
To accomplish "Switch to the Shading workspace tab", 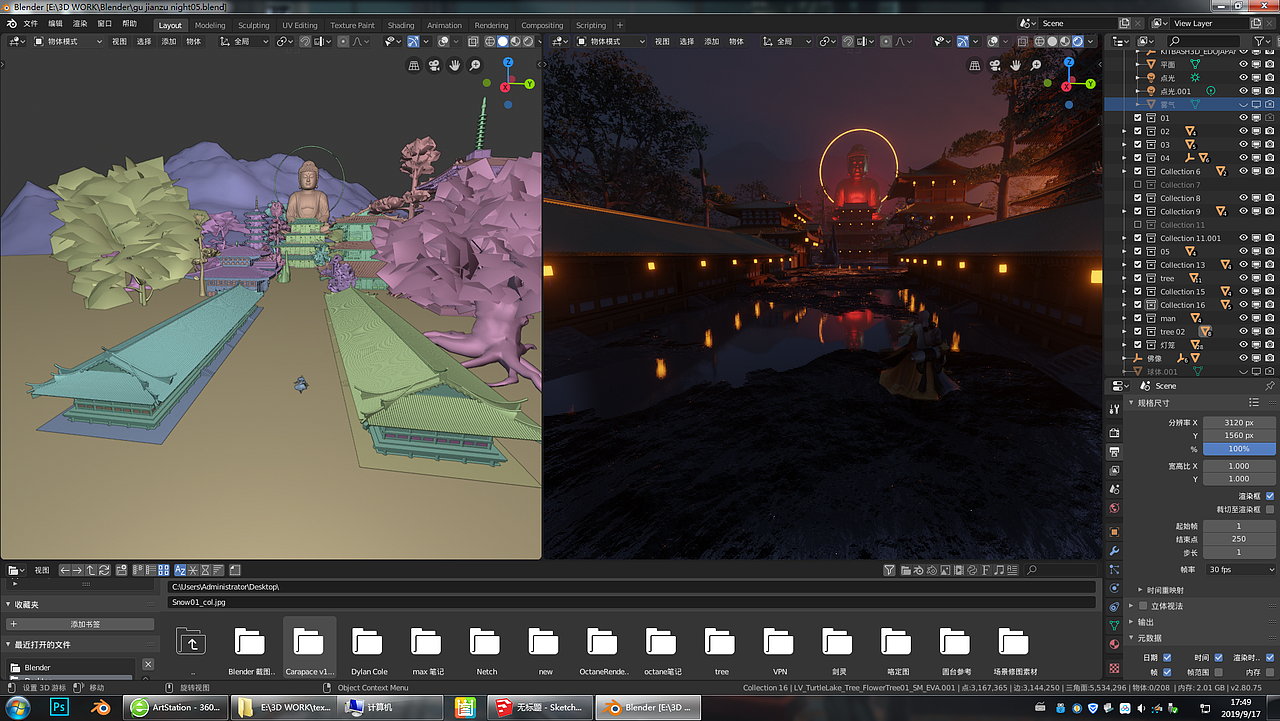I will [401, 25].
